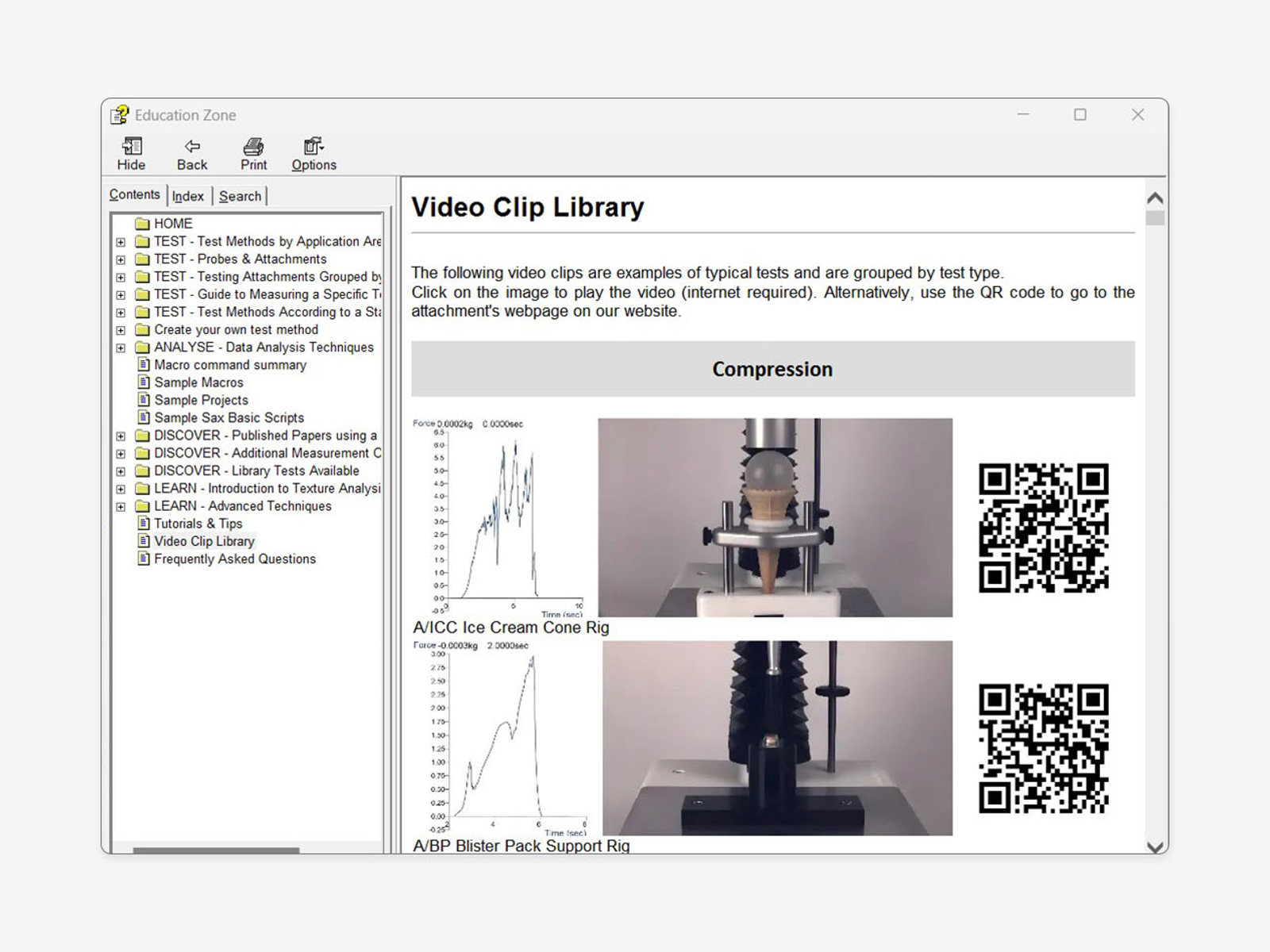This screenshot has height=952, width=1270.
Task: Minimize the Education Zone window
Action: 1023,115
